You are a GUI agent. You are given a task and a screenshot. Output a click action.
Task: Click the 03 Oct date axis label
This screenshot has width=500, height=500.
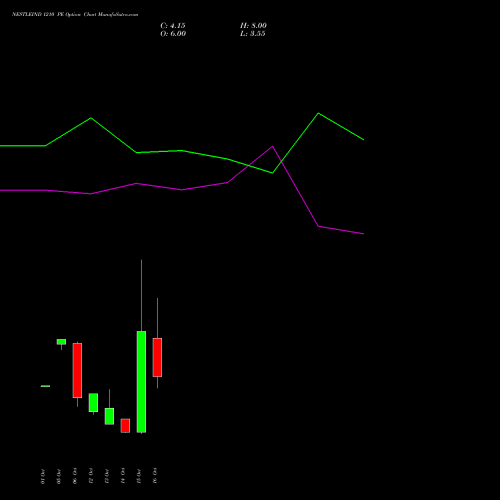59,476
